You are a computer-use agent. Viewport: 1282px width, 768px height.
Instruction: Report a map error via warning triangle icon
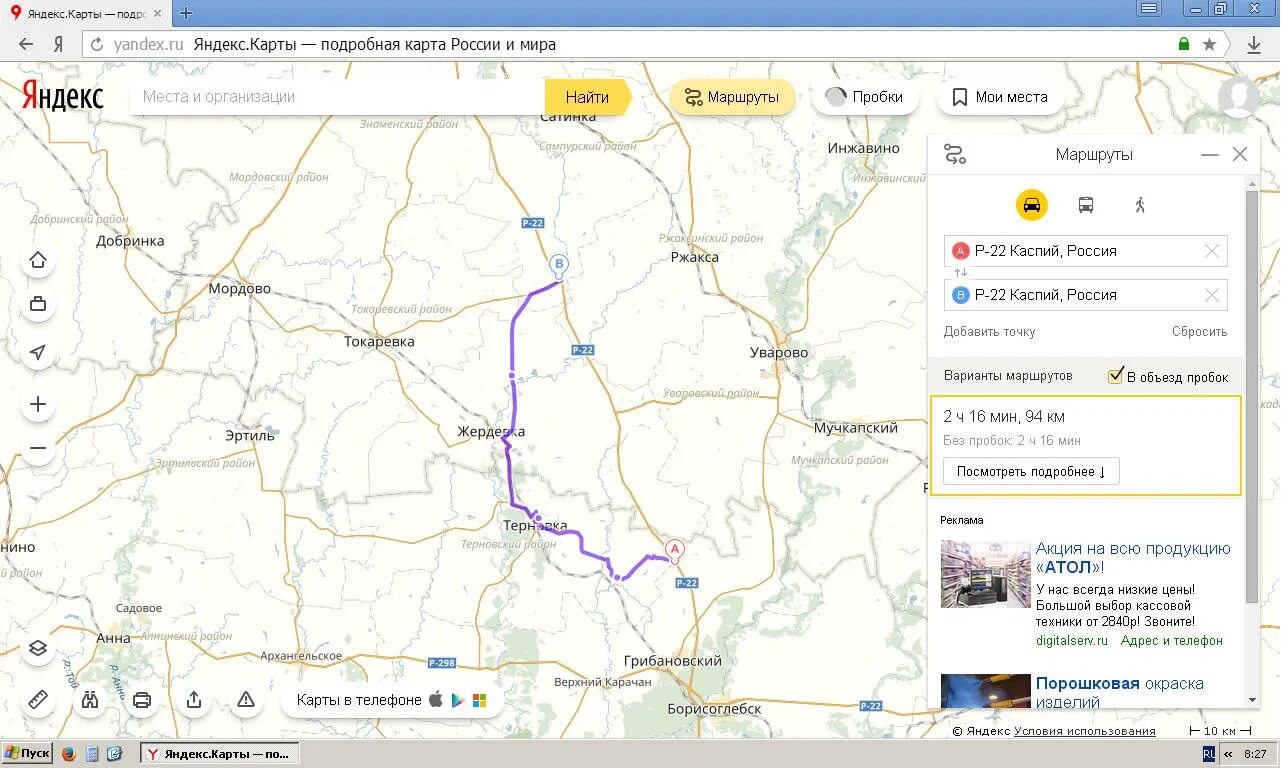point(246,700)
